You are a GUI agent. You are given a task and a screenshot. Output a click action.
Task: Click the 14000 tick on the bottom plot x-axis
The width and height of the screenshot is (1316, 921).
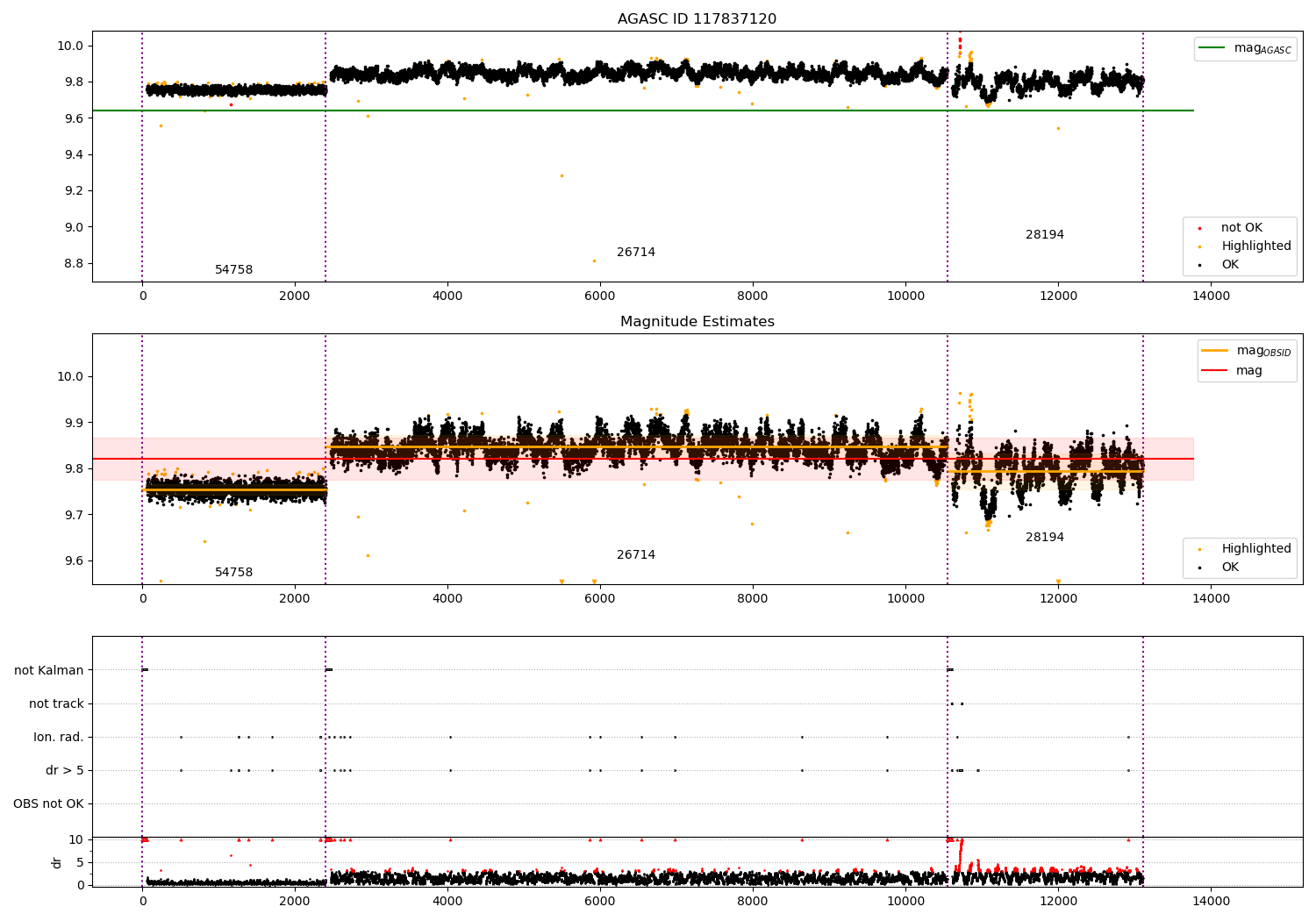coord(1211,901)
